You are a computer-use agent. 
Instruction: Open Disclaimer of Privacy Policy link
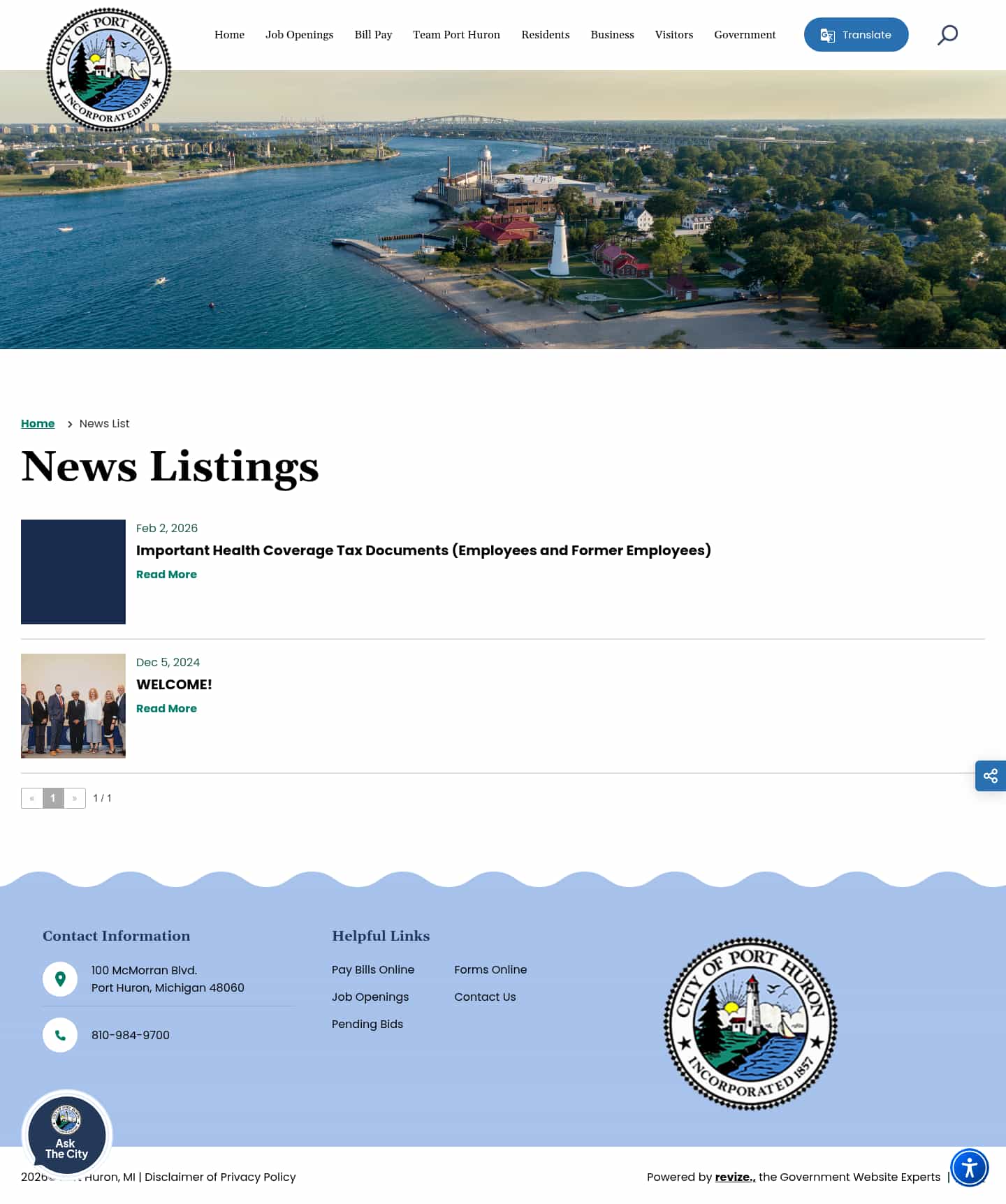[x=220, y=1177]
